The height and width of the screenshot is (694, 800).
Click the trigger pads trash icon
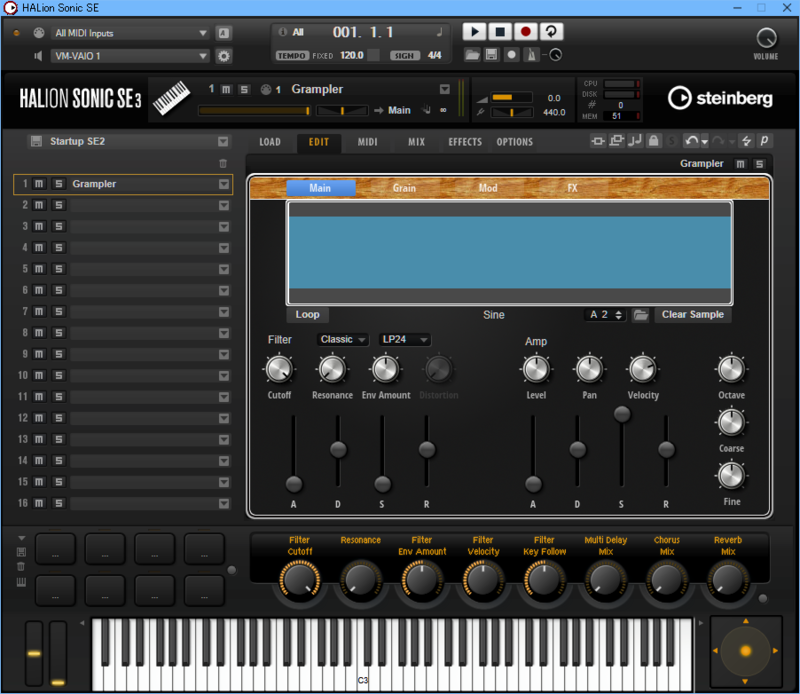tap(21, 566)
